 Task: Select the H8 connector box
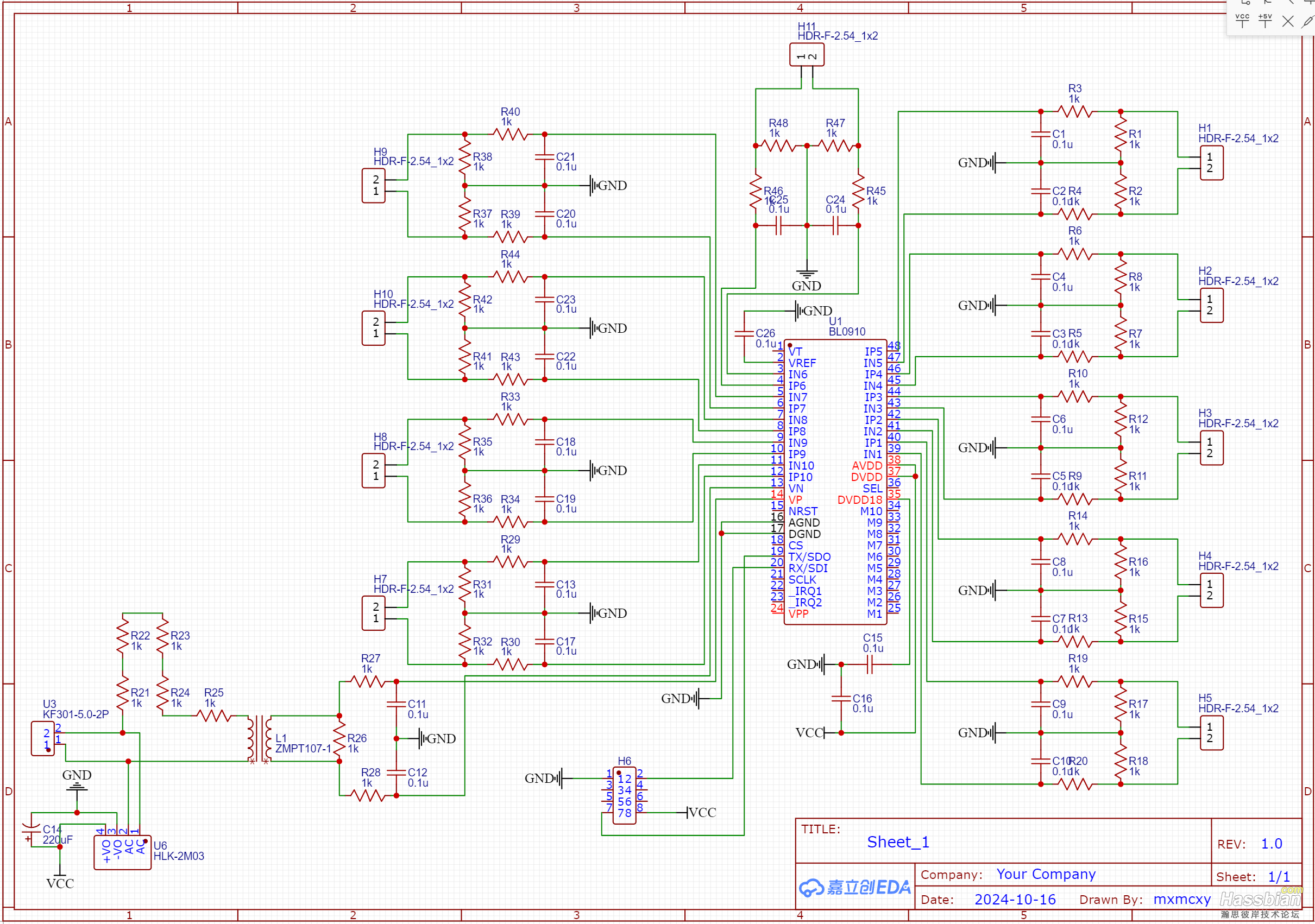tap(373, 471)
